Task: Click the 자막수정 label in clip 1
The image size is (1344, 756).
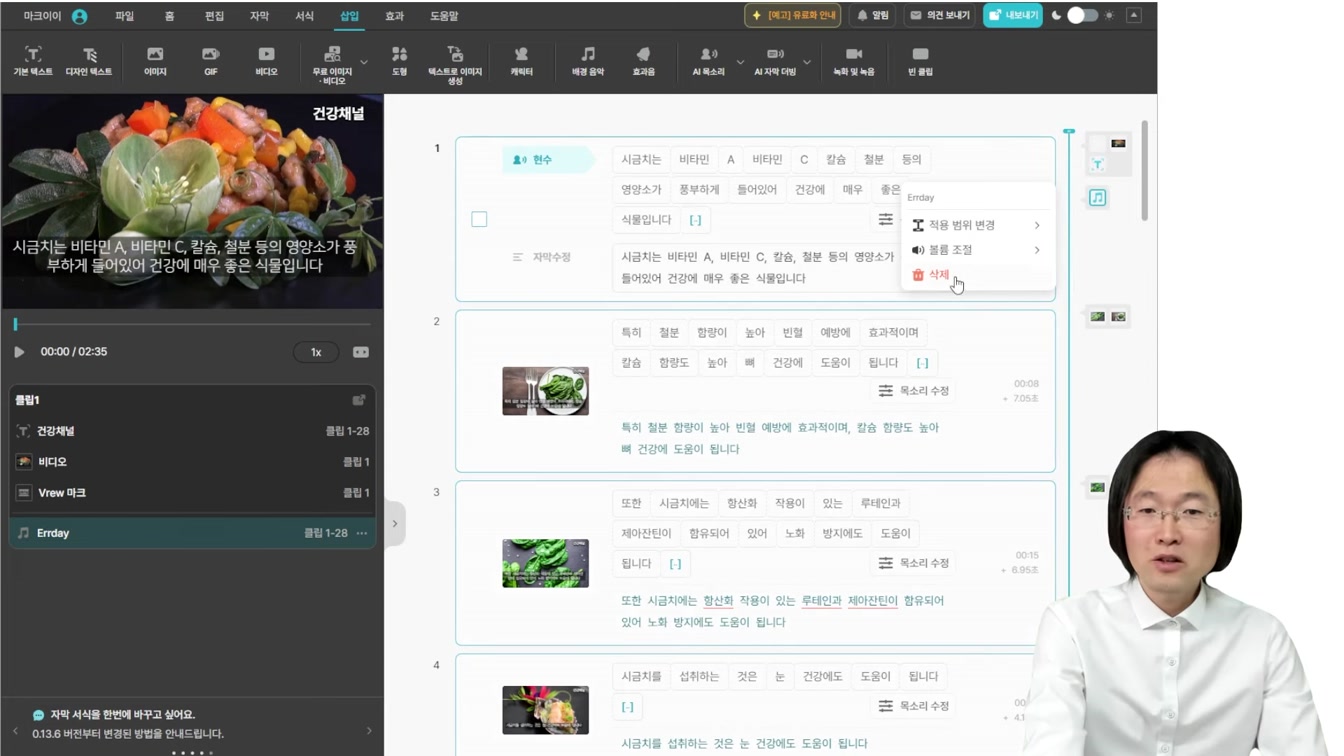Action: click(541, 257)
